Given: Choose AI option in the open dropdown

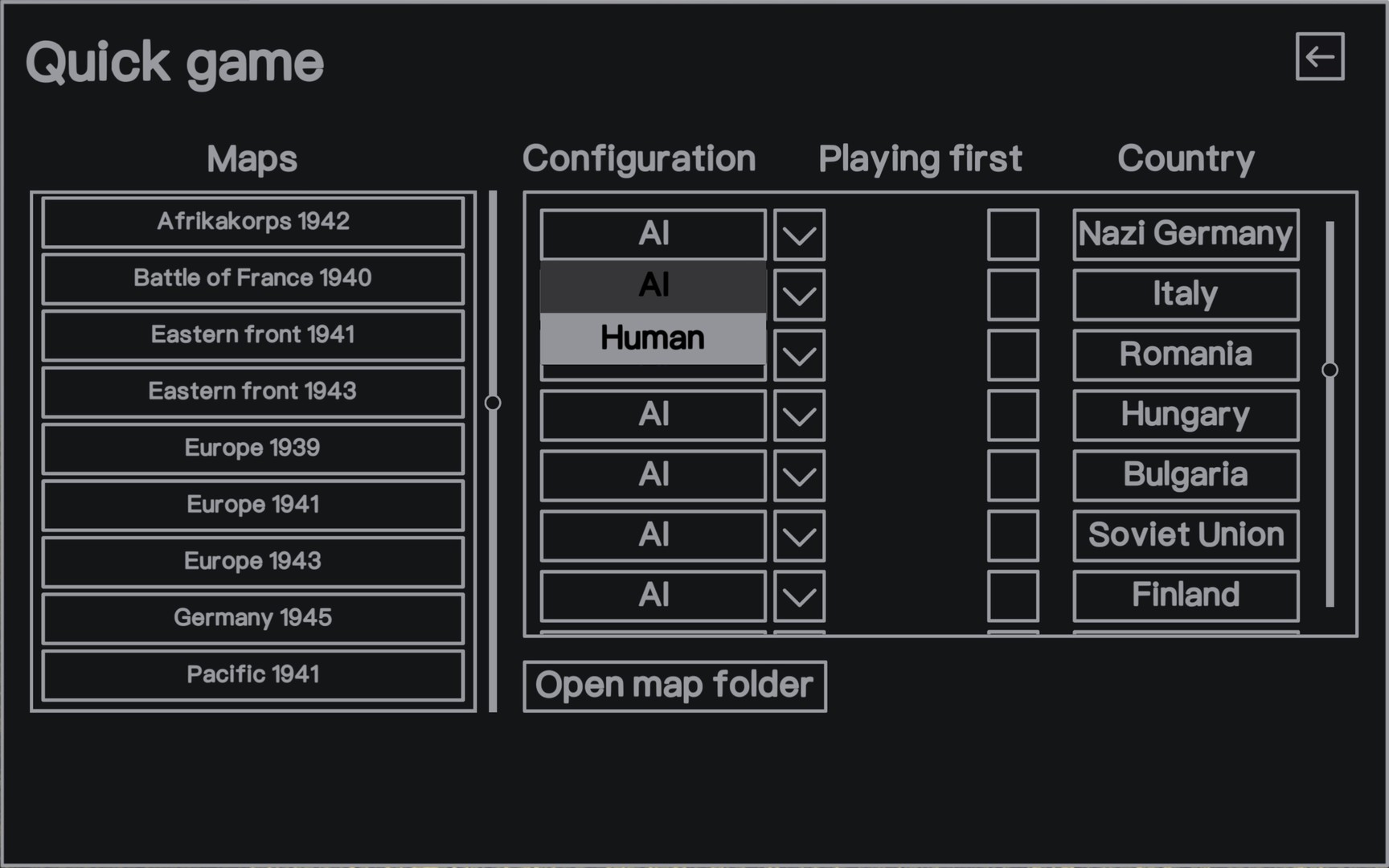Looking at the screenshot, I should [652, 285].
